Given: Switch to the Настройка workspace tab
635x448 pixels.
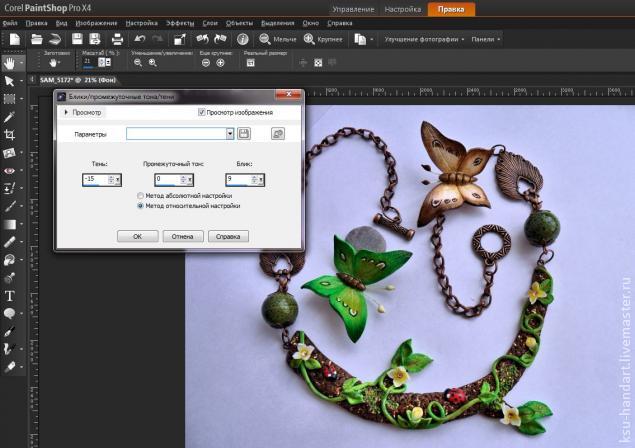Looking at the screenshot, I should pos(403,9).
